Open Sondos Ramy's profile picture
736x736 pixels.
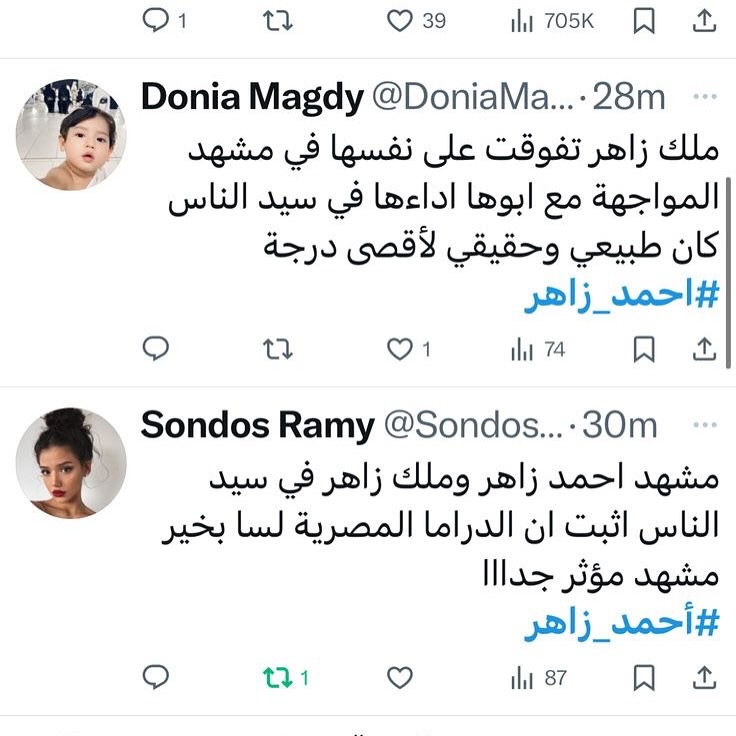coord(71,463)
